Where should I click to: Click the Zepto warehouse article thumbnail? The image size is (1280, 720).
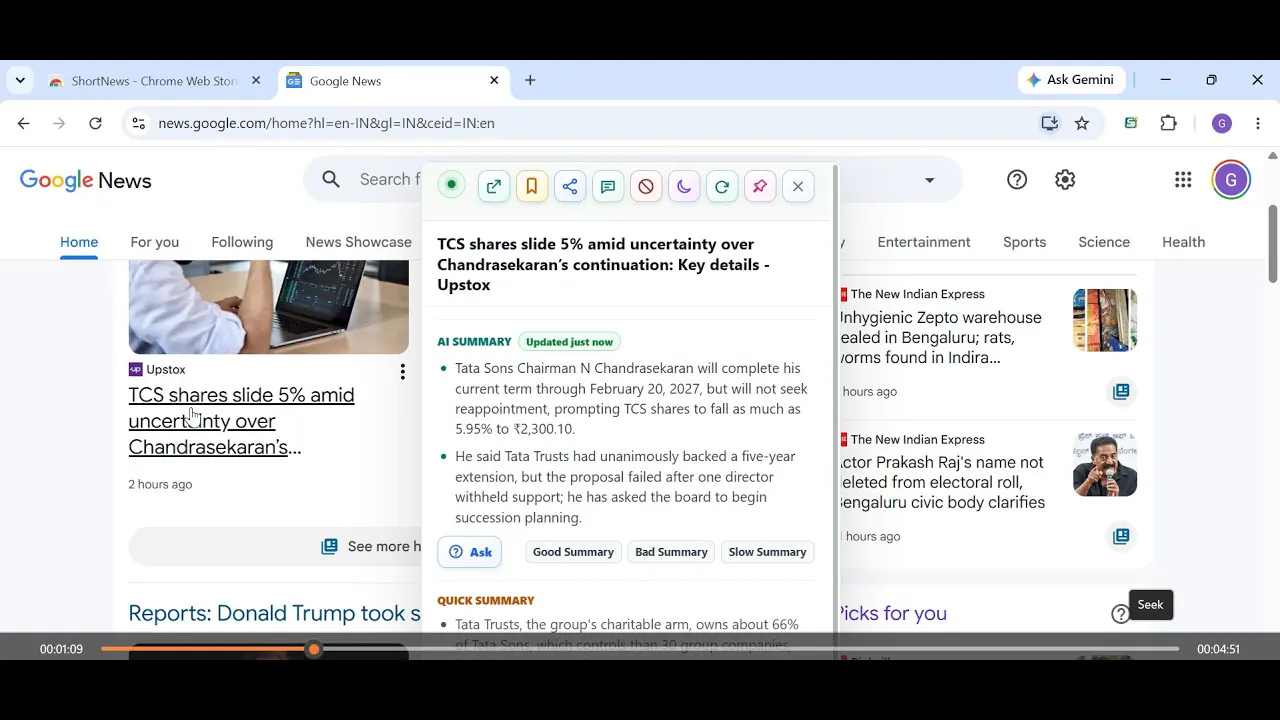pyautogui.click(x=1105, y=320)
